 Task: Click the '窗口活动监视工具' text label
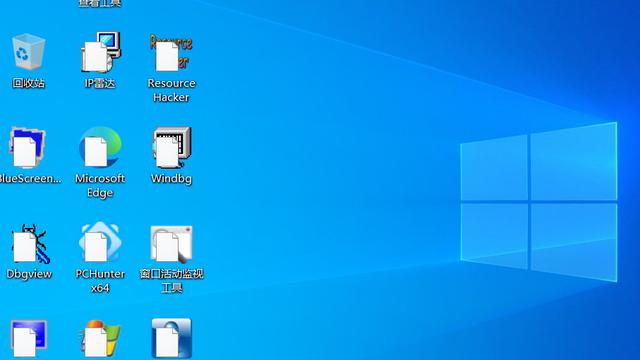click(171, 281)
